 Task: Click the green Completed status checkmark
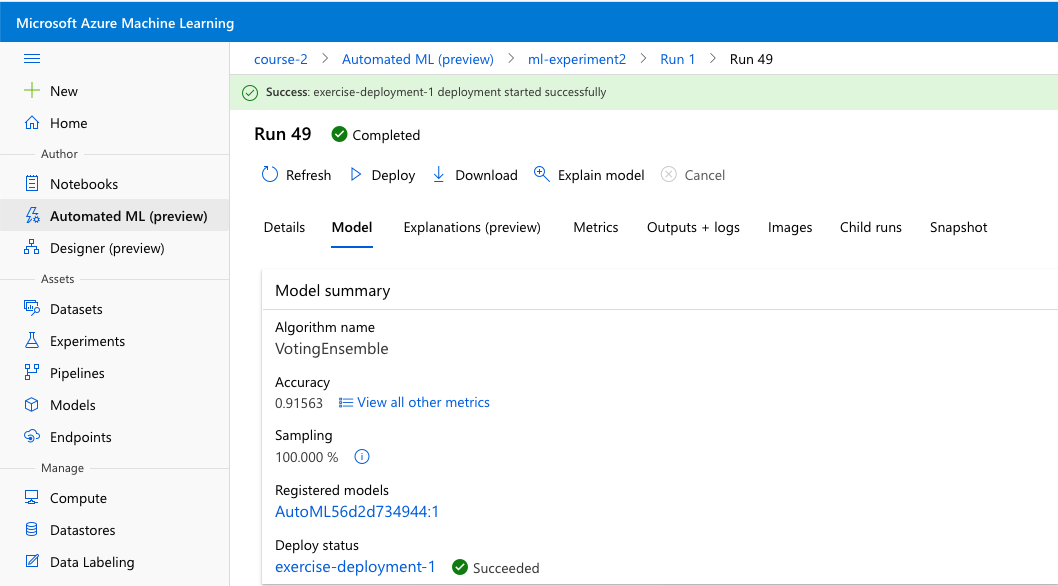[339, 134]
